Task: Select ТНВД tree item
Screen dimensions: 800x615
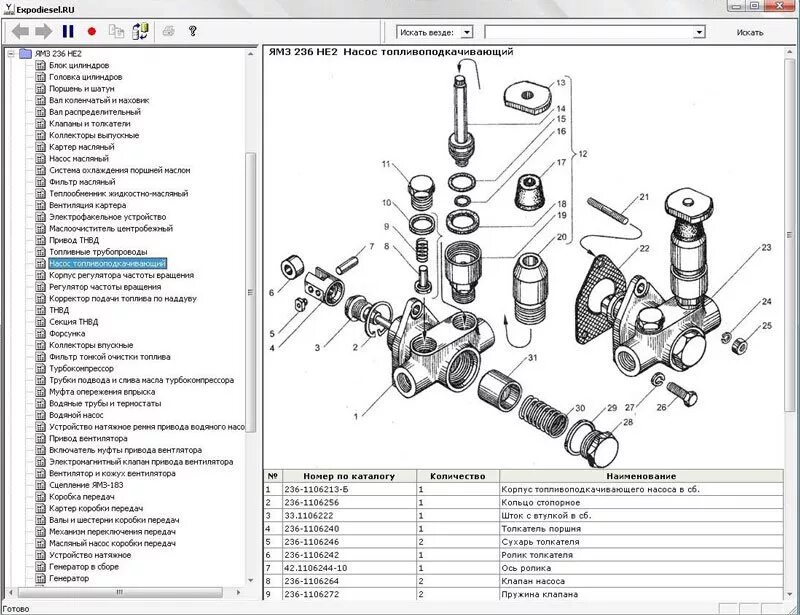Action: pyautogui.click(x=59, y=310)
